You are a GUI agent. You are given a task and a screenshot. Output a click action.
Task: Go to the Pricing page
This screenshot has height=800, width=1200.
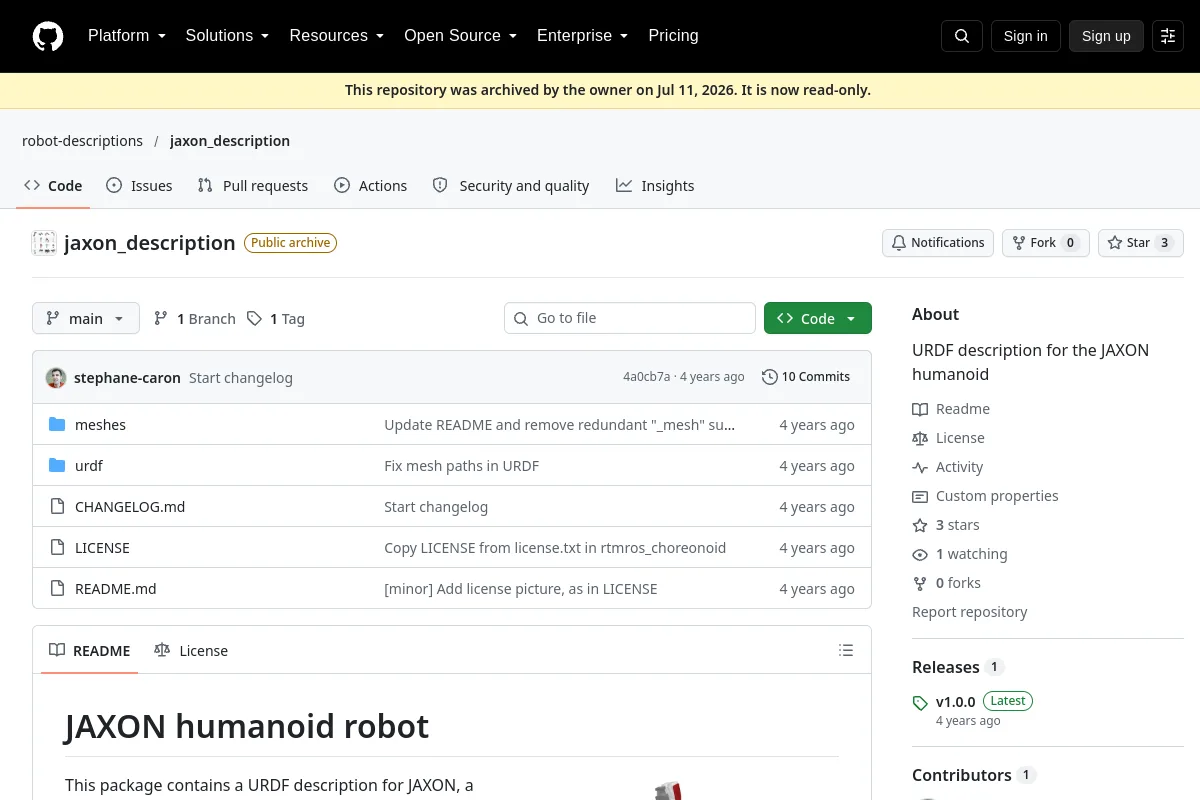[673, 36]
